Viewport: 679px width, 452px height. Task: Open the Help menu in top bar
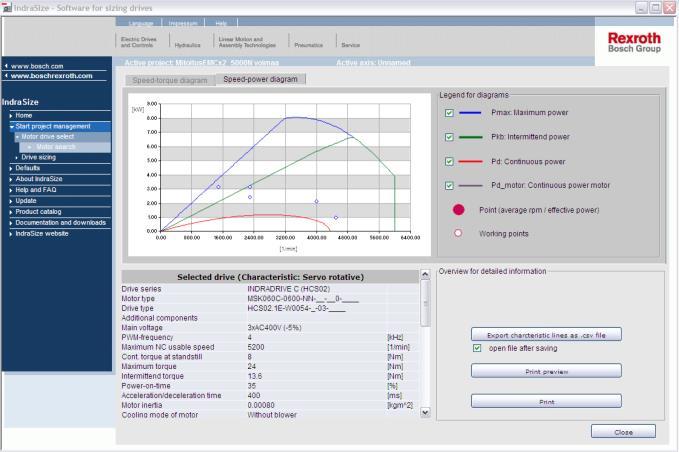[221, 23]
